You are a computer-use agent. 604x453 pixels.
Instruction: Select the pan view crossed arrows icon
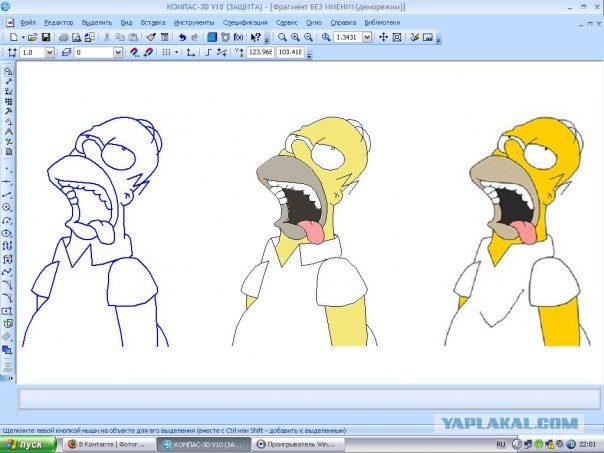click(383, 37)
